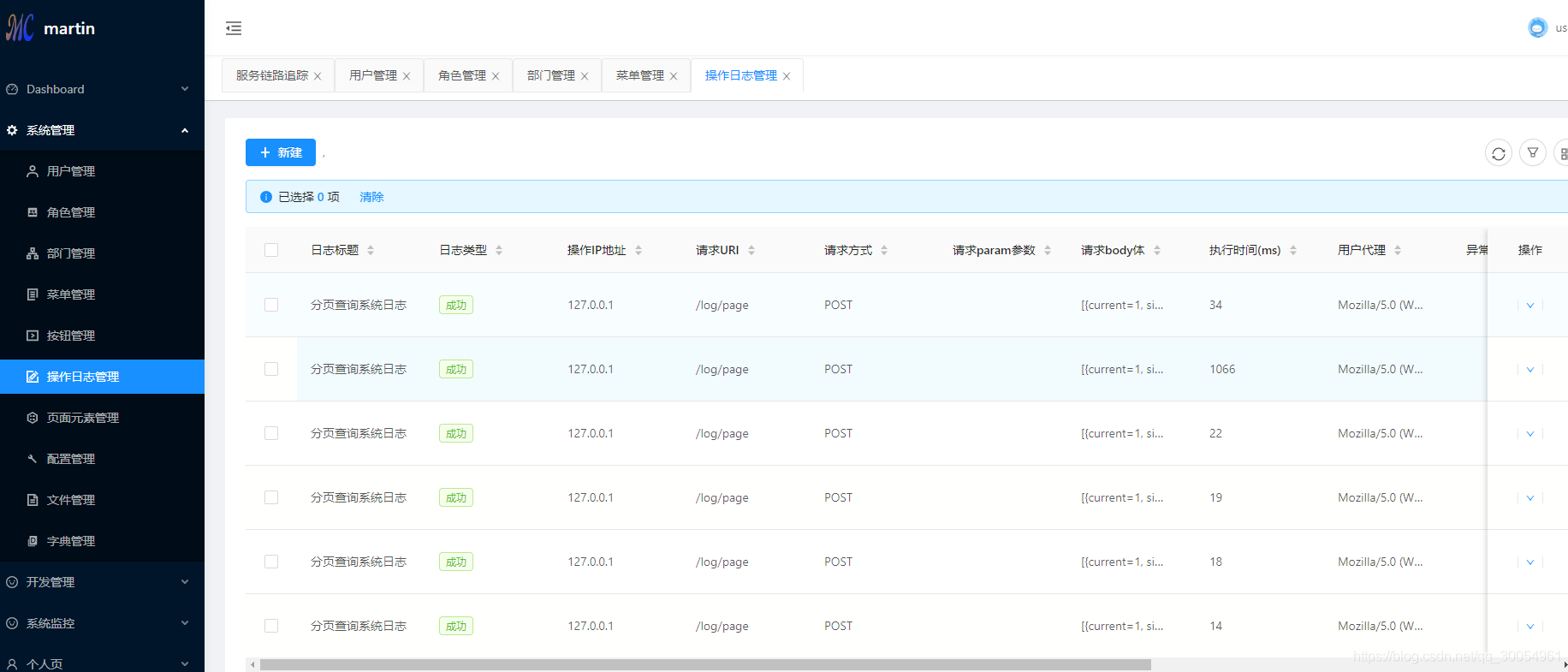Image resolution: width=1568 pixels, height=672 pixels.
Task: Toggle the select-all header checkbox
Action: tap(271, 250)
